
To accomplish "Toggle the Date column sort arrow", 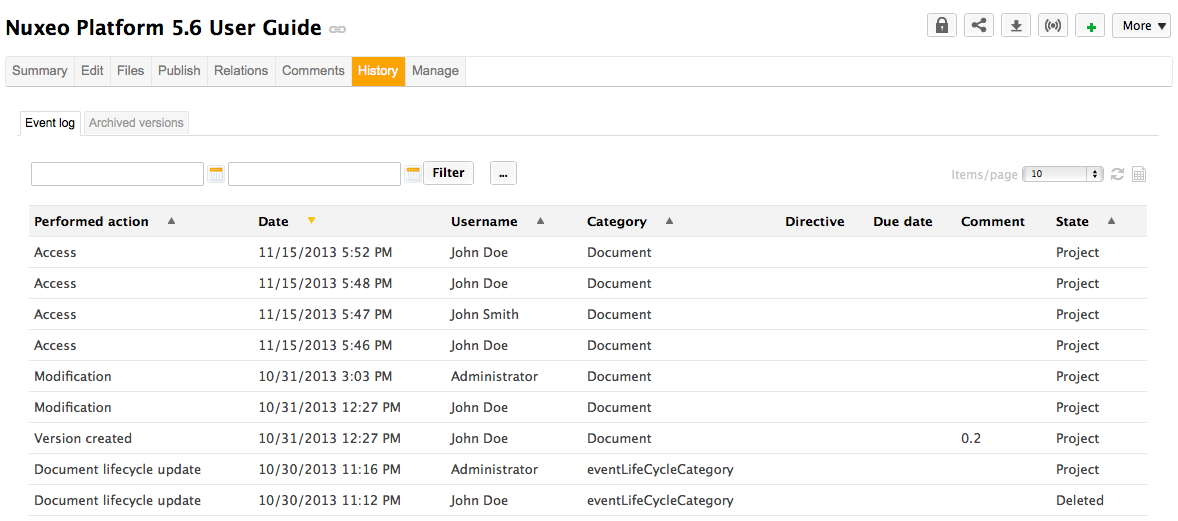I will coord(311,221).
